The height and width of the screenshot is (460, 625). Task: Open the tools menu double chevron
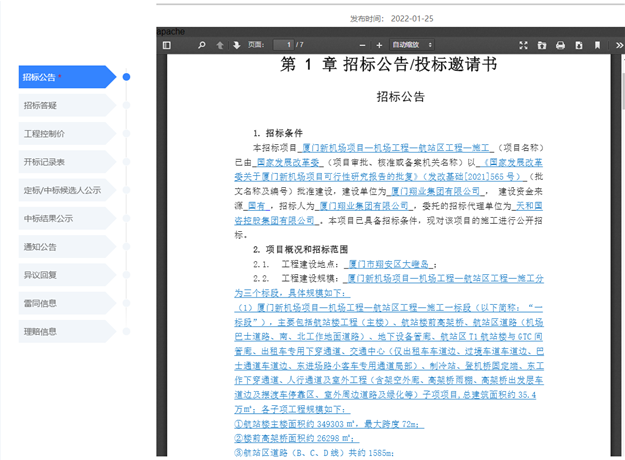click(619, 45)
